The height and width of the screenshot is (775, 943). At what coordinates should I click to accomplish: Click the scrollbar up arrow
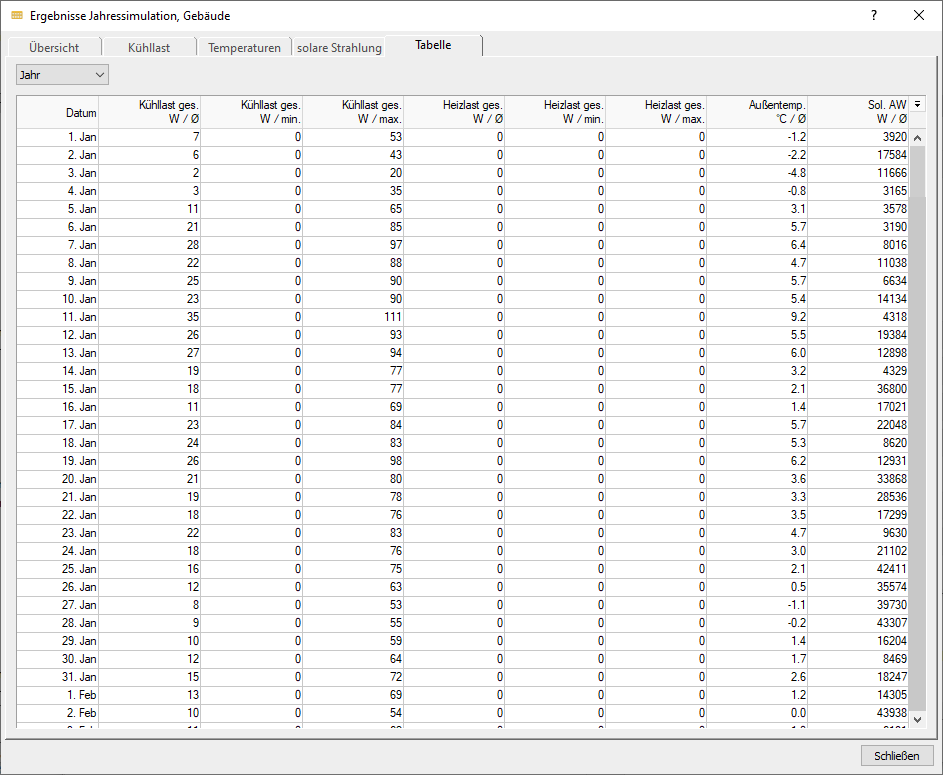pyautogui.click(x=917, y=138)
